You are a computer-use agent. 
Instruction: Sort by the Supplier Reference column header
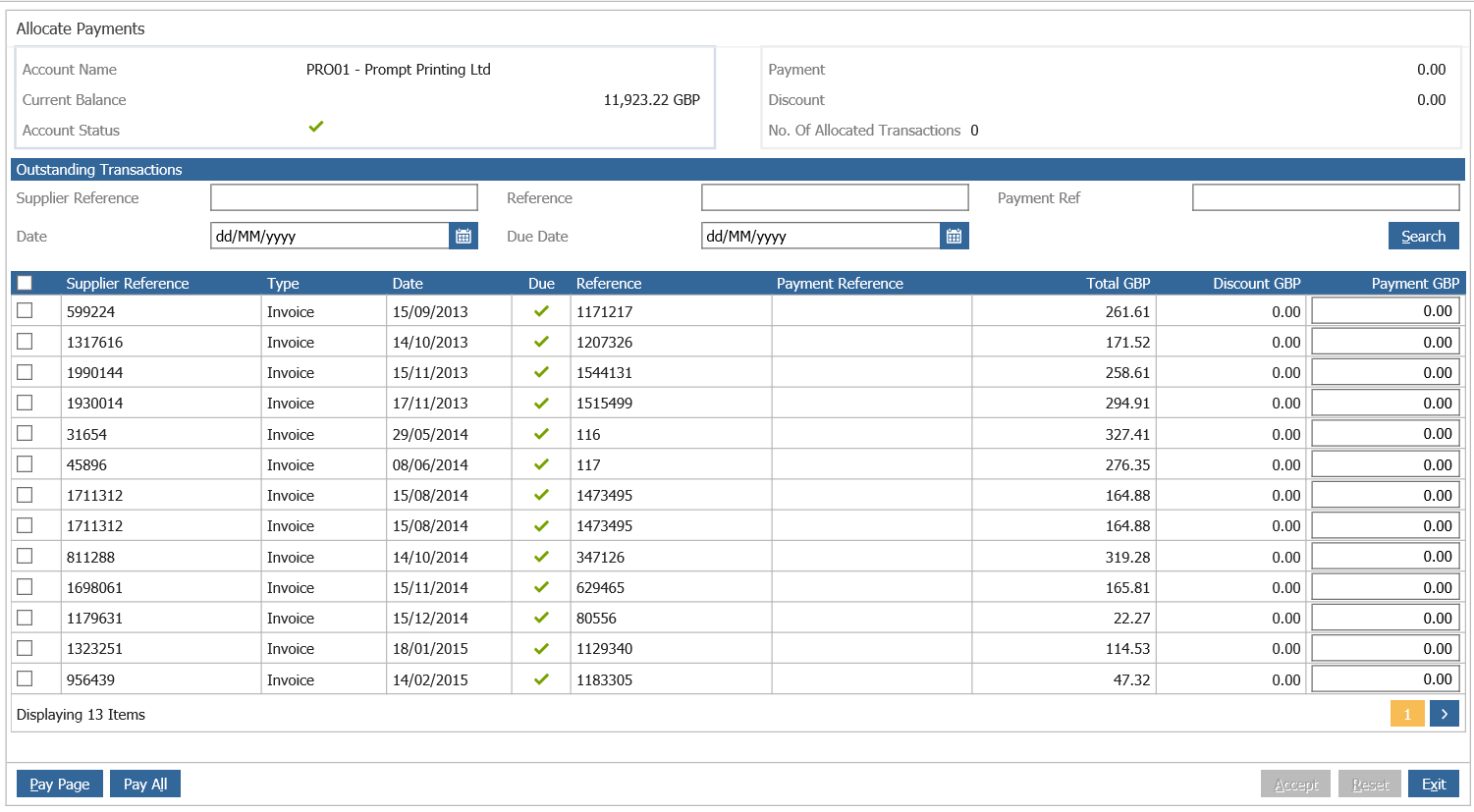point(128,283)
